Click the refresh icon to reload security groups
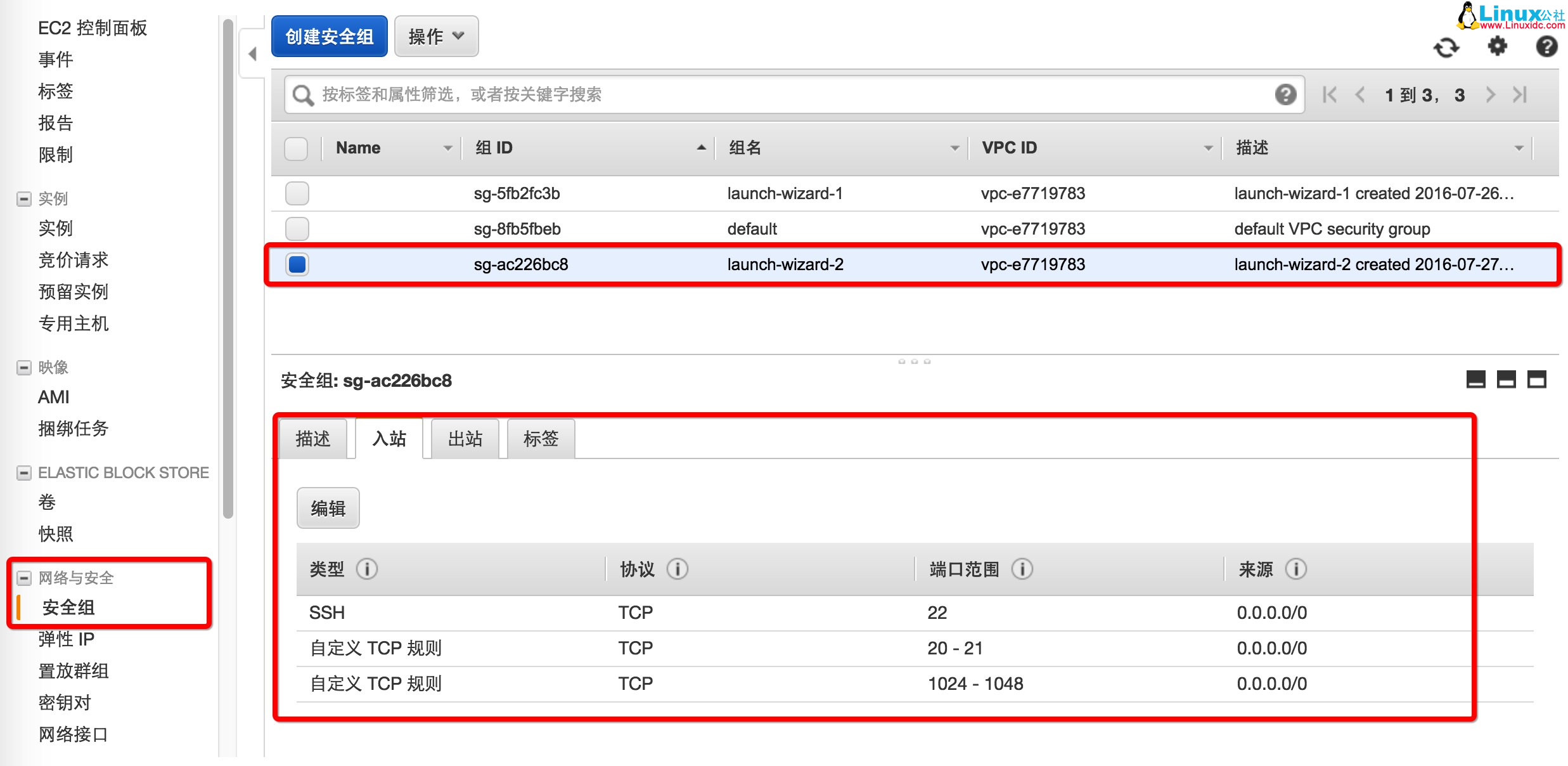The height and width of the screenshot is (766, 1568). pyautogui.click(x=1447, y=47)
